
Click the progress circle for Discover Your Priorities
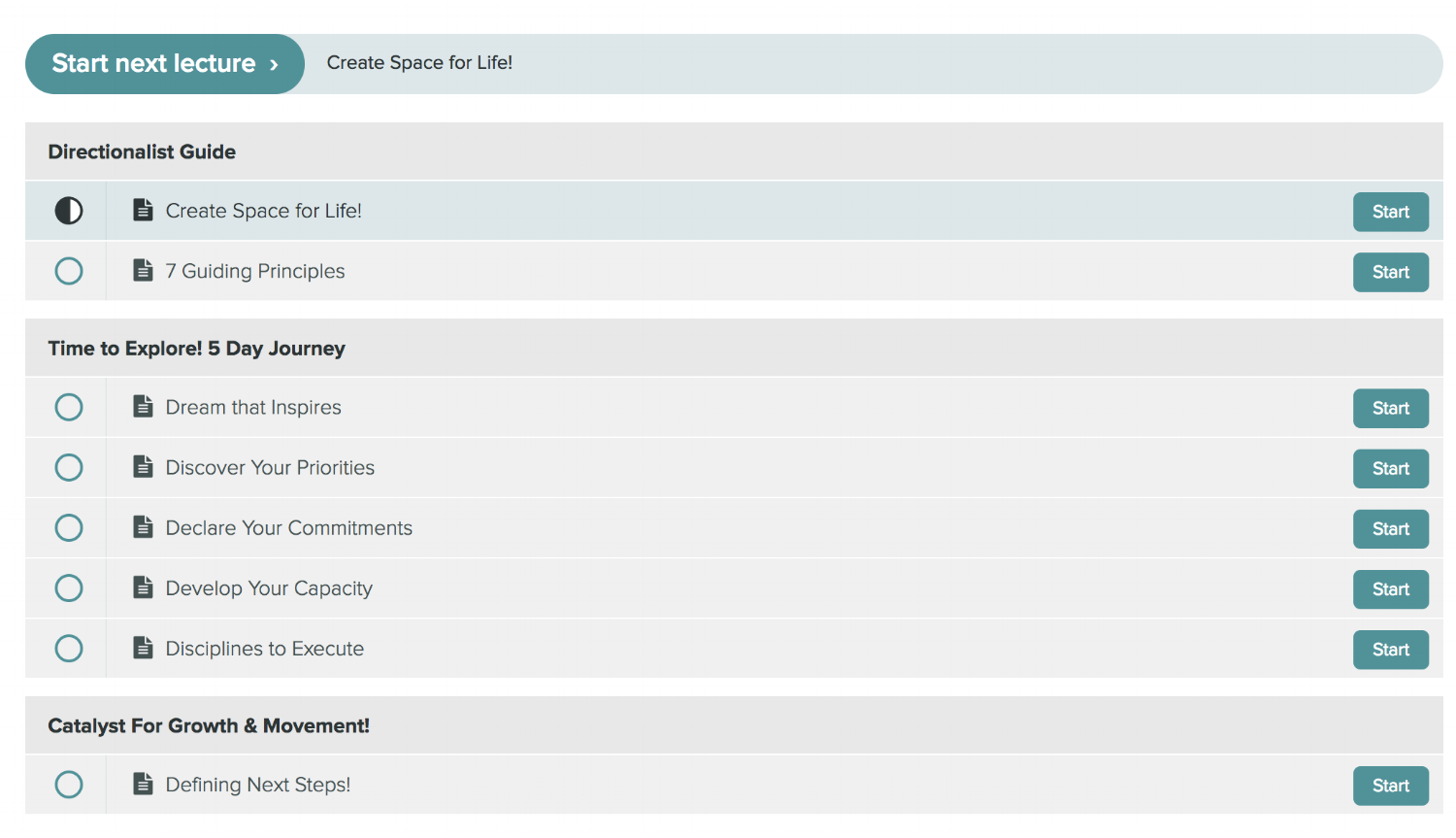69,467
